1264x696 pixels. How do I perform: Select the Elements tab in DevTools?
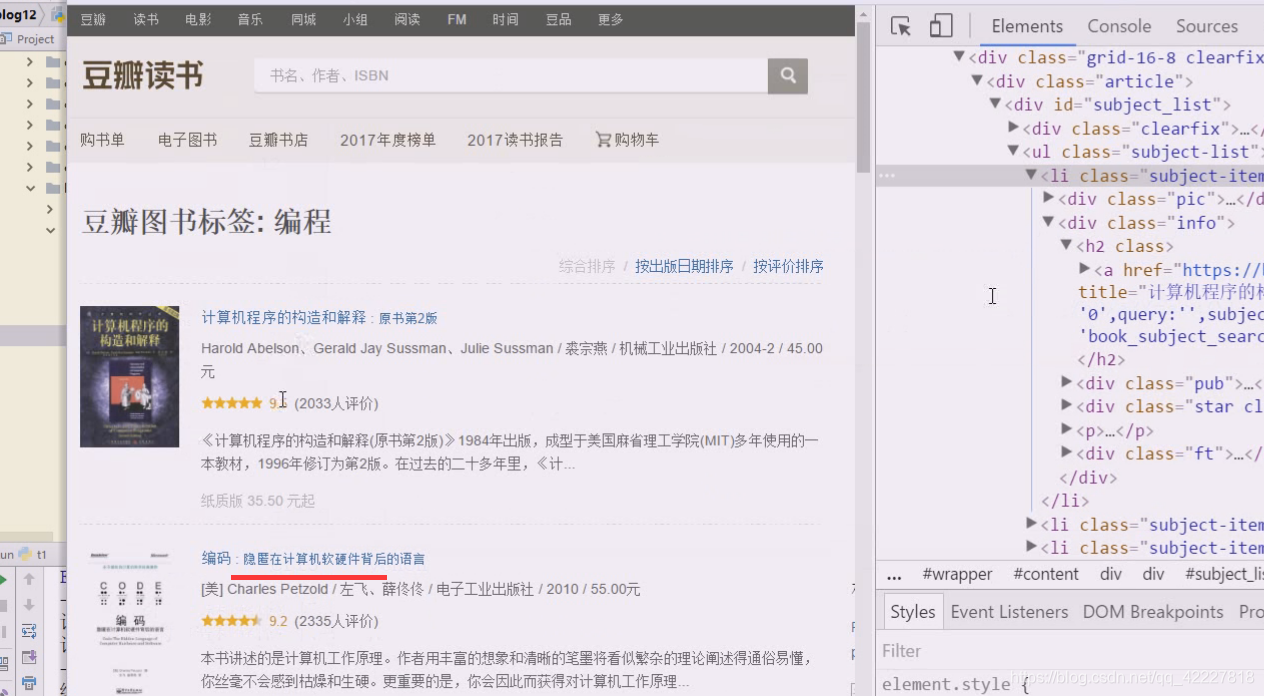click(x=1027, y=27)
